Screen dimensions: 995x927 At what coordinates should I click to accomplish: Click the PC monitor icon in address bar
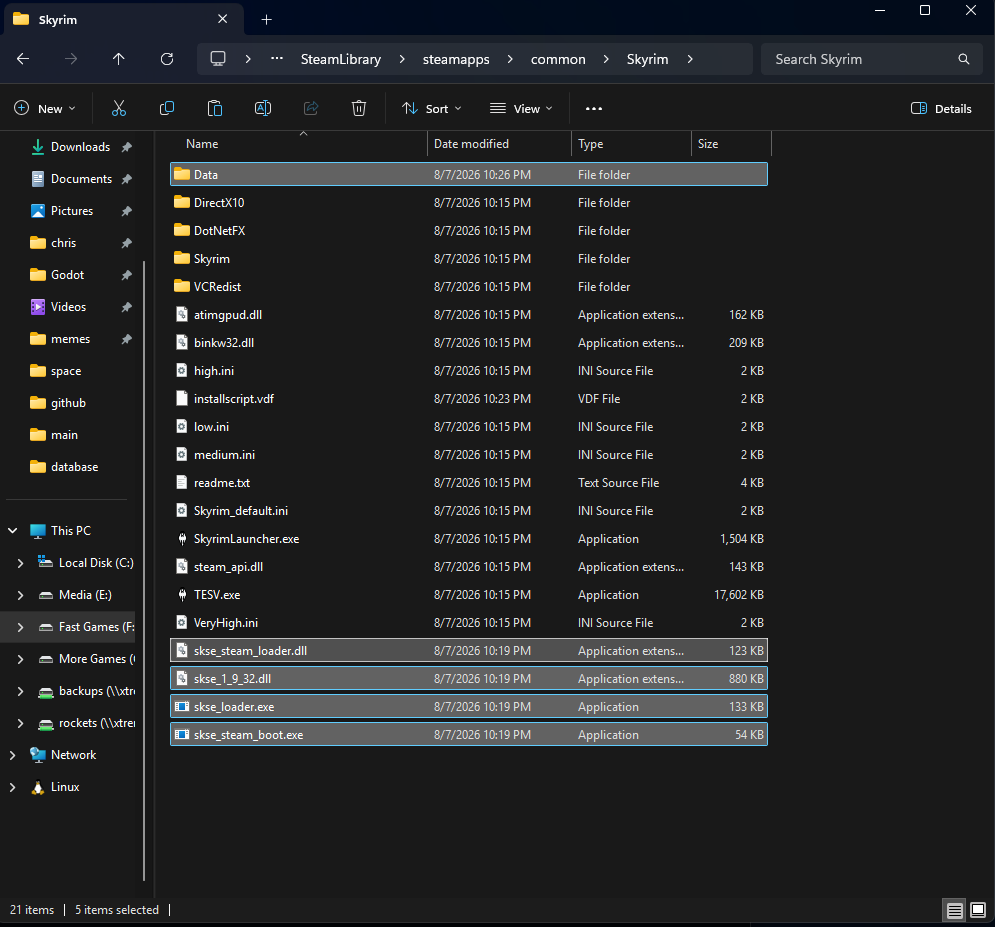[x=218, y=59]
